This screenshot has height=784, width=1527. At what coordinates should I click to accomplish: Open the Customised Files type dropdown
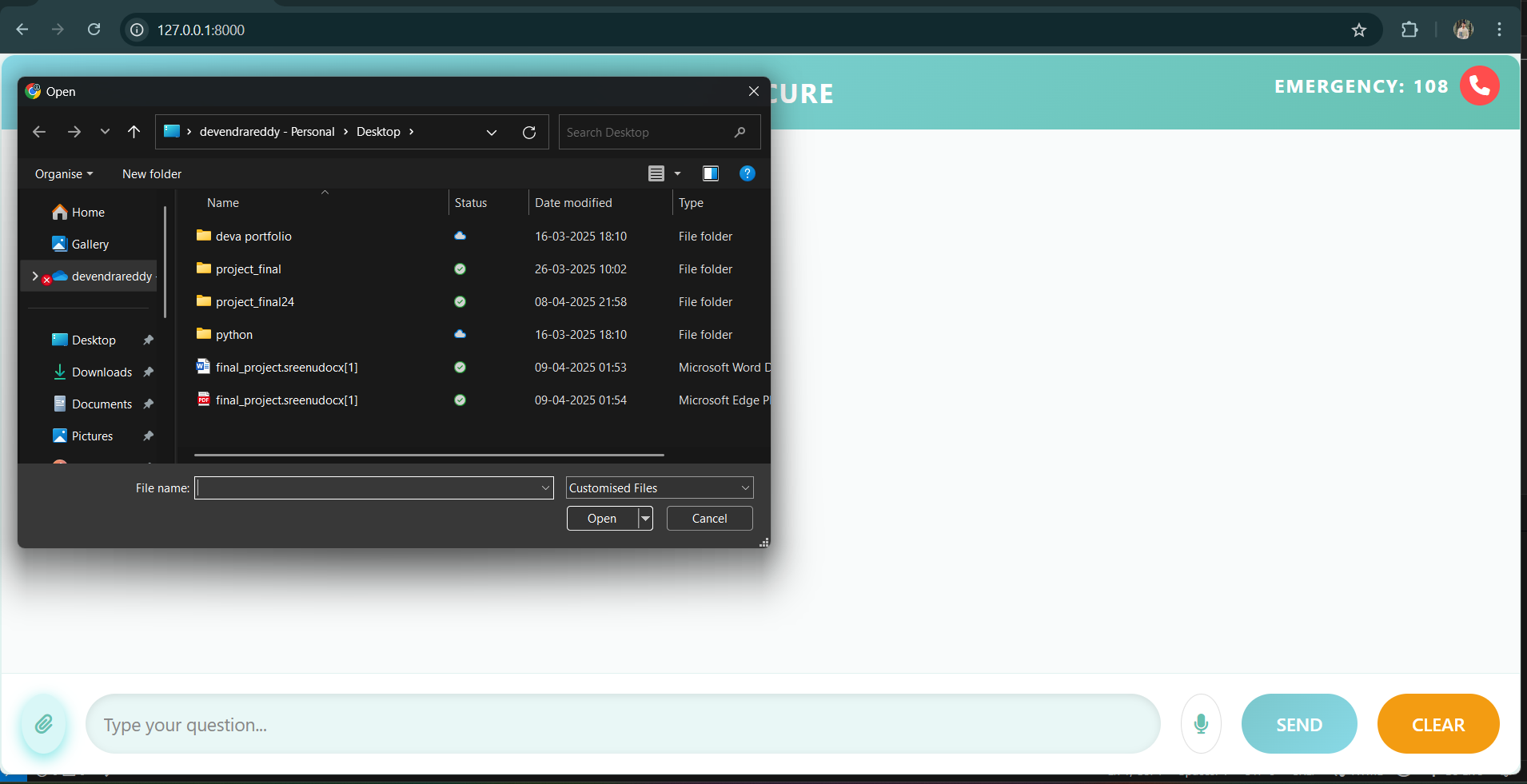pos(659,488)
